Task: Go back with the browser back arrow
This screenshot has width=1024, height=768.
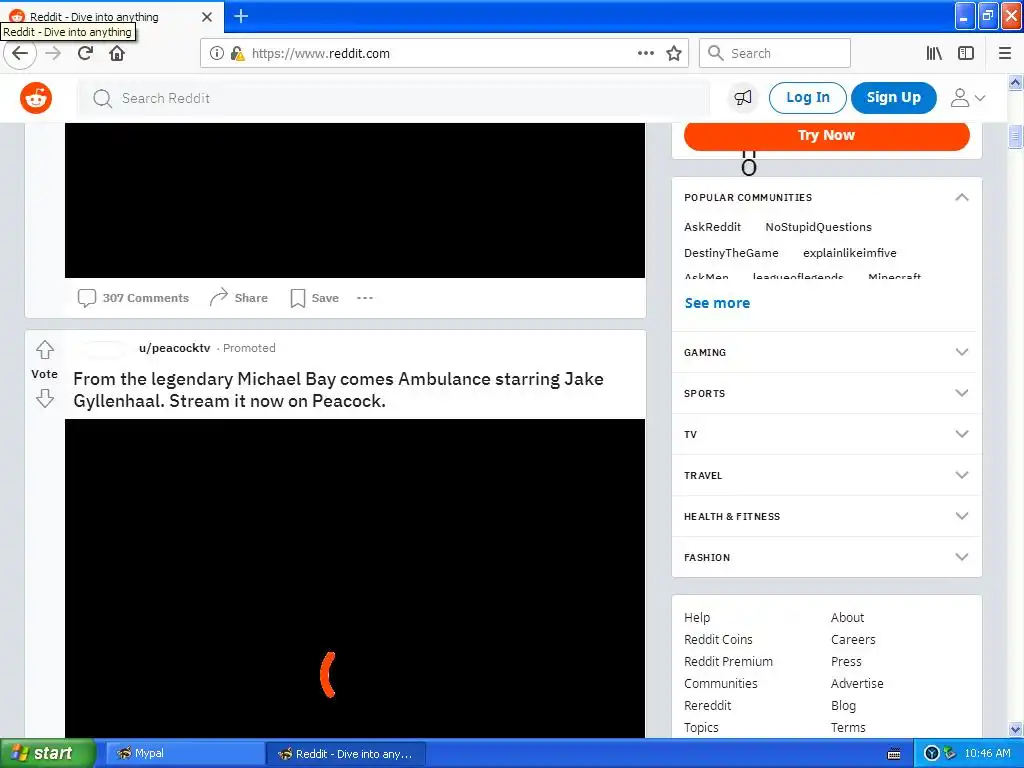Action: coord(20,53)
